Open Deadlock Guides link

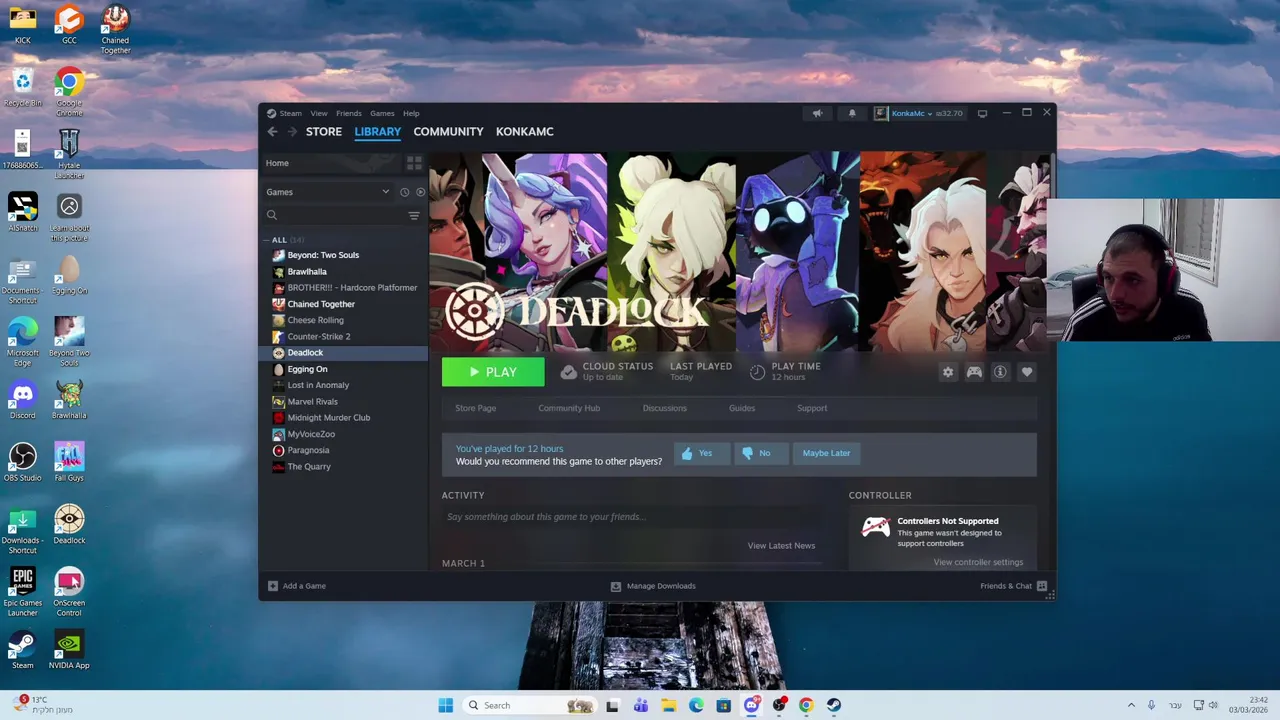[x=742, y=408]
